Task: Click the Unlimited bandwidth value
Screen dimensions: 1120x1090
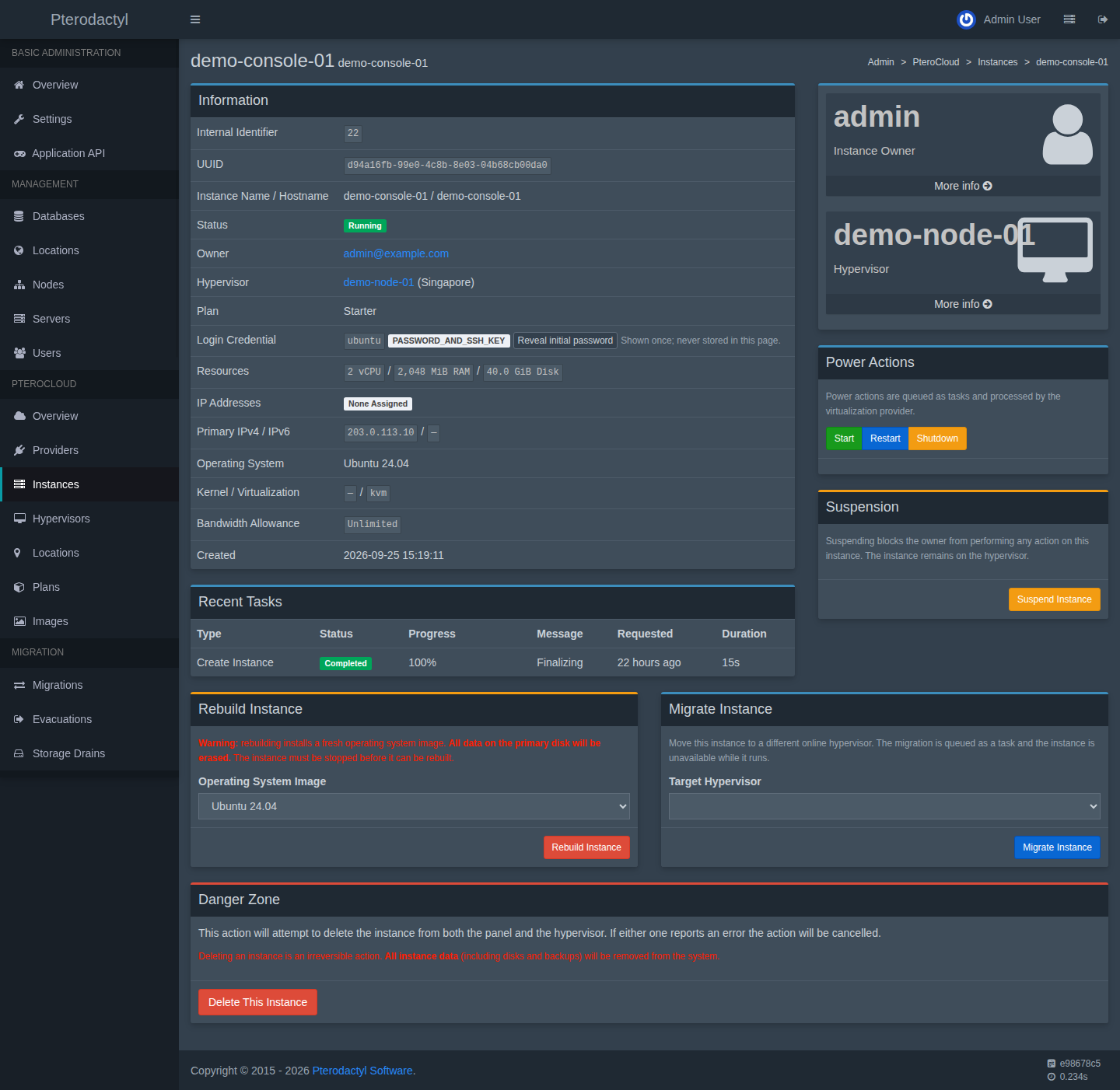Action: tap(373, 524)
